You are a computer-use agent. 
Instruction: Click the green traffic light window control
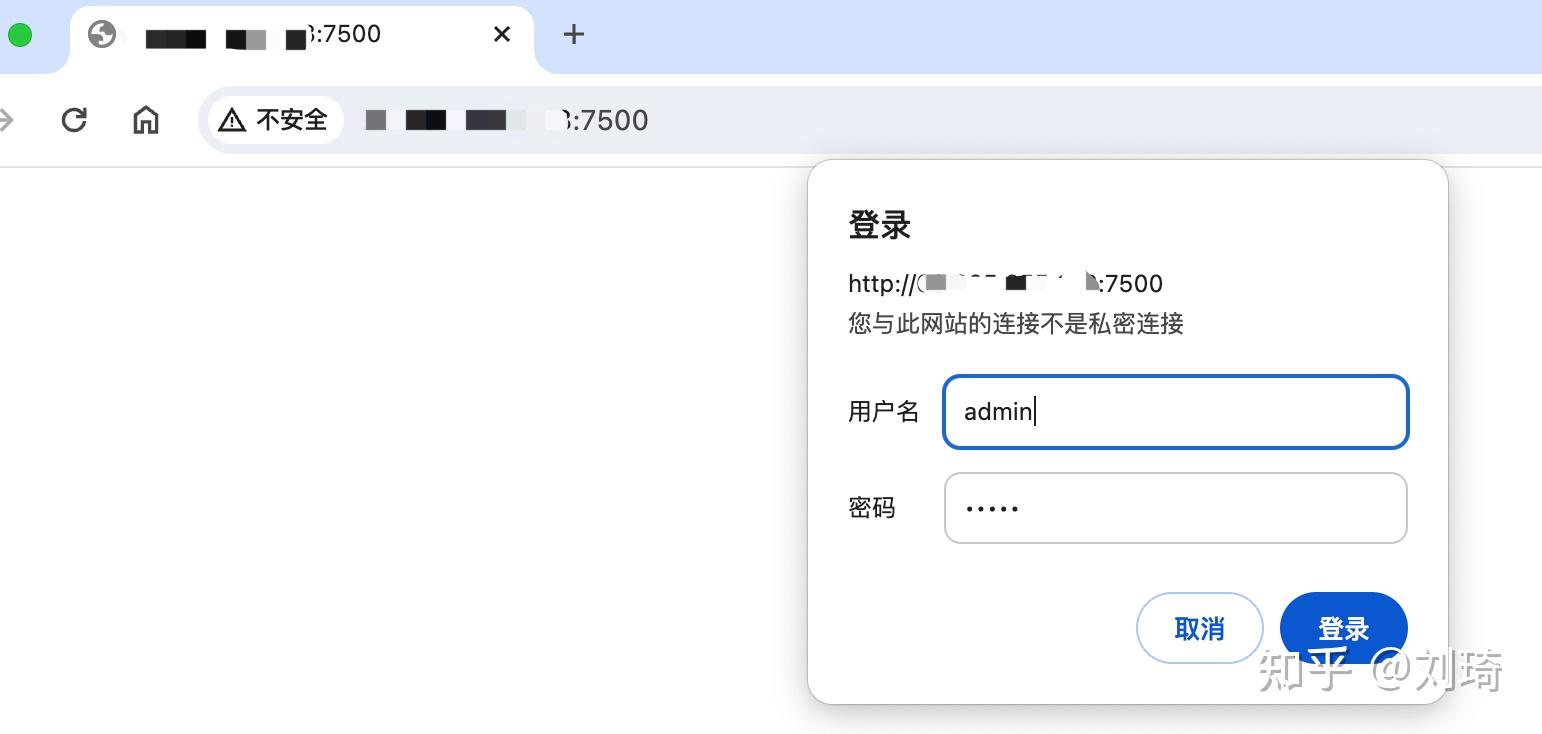coord(19,33)
